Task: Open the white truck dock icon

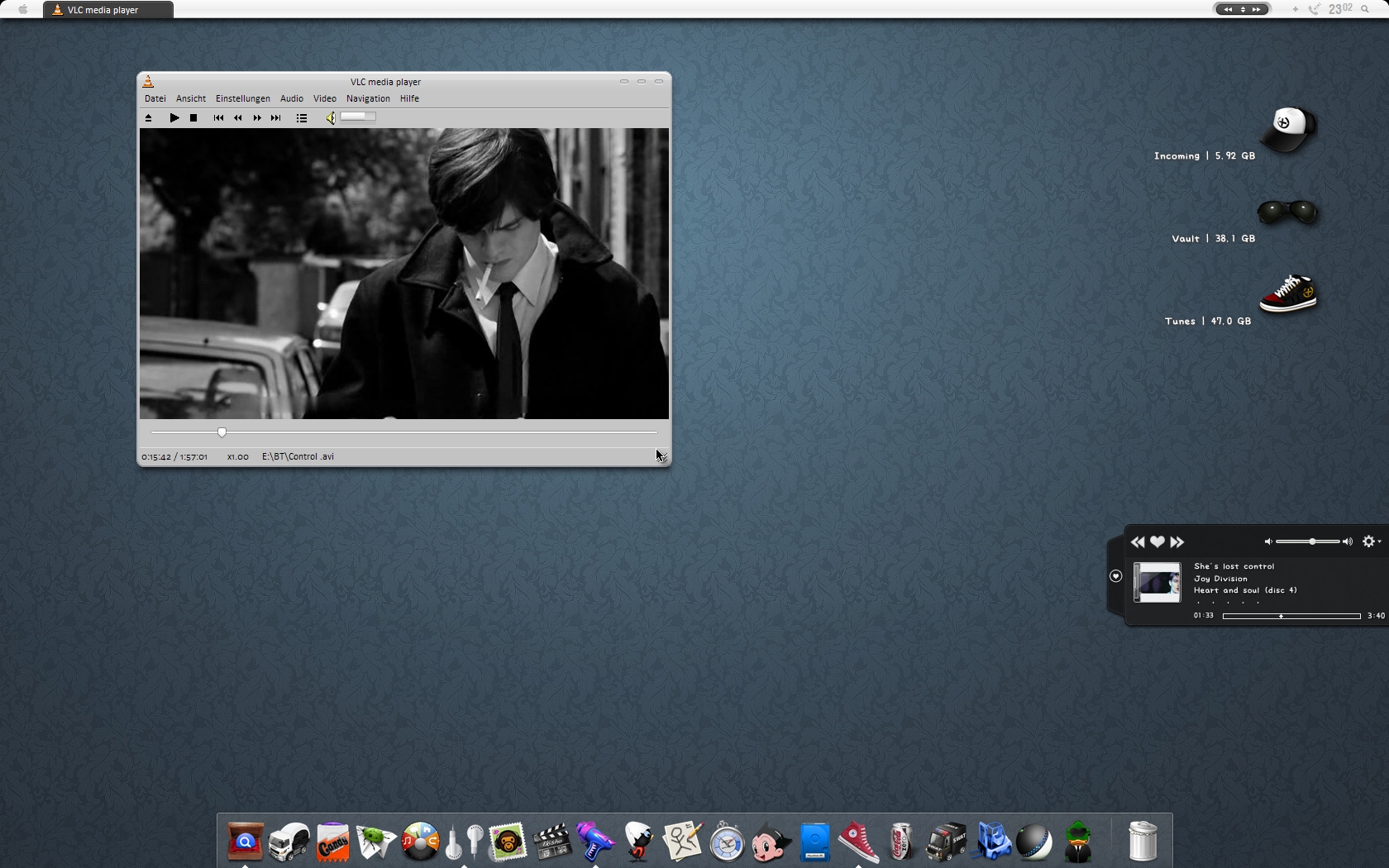Action: pos(289,842)
